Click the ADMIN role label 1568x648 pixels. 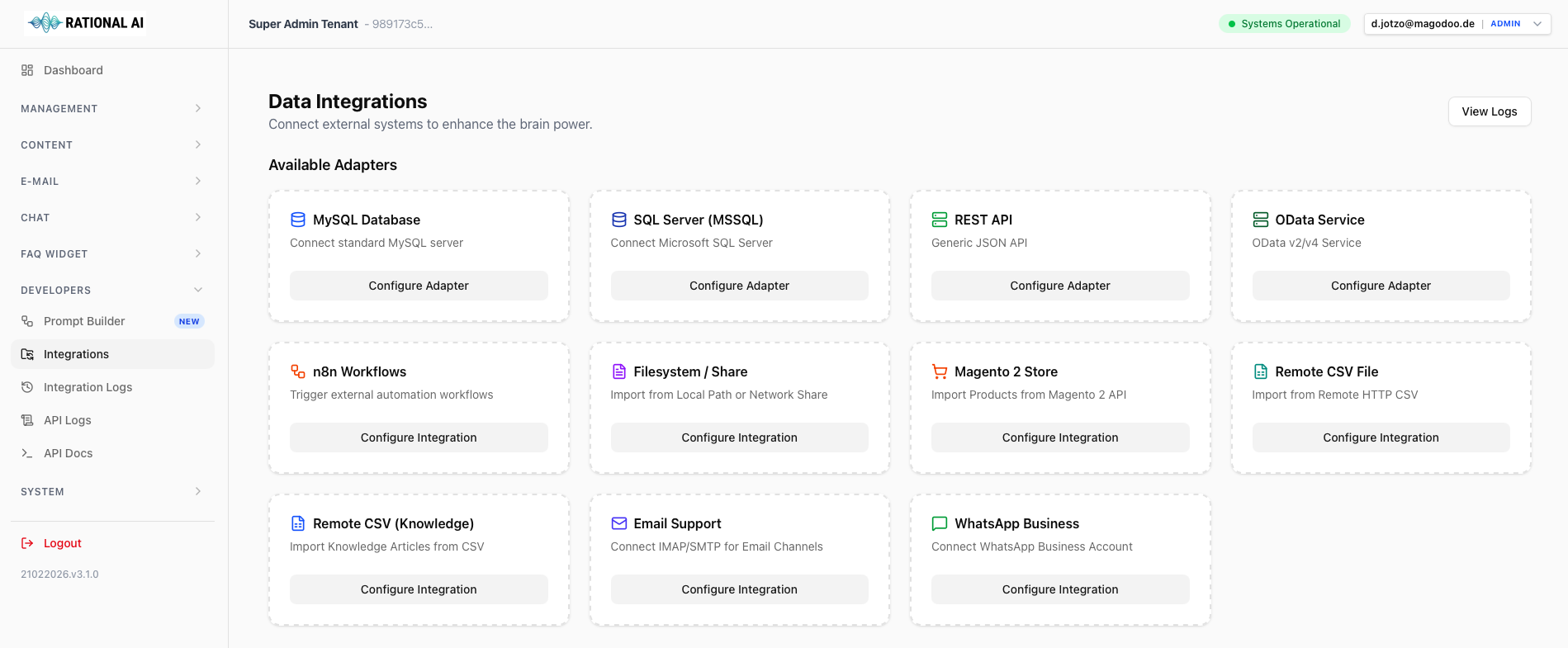click(1505, 24)
